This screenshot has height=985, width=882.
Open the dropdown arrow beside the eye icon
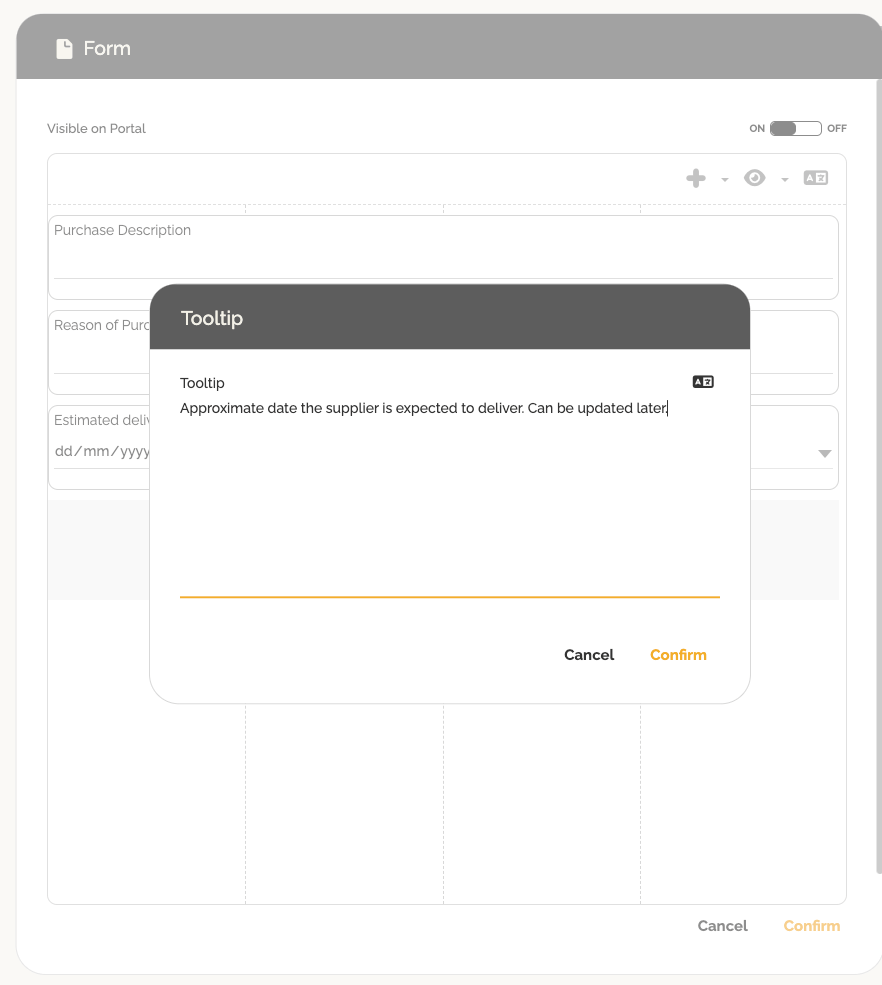(x=785, y=180)
